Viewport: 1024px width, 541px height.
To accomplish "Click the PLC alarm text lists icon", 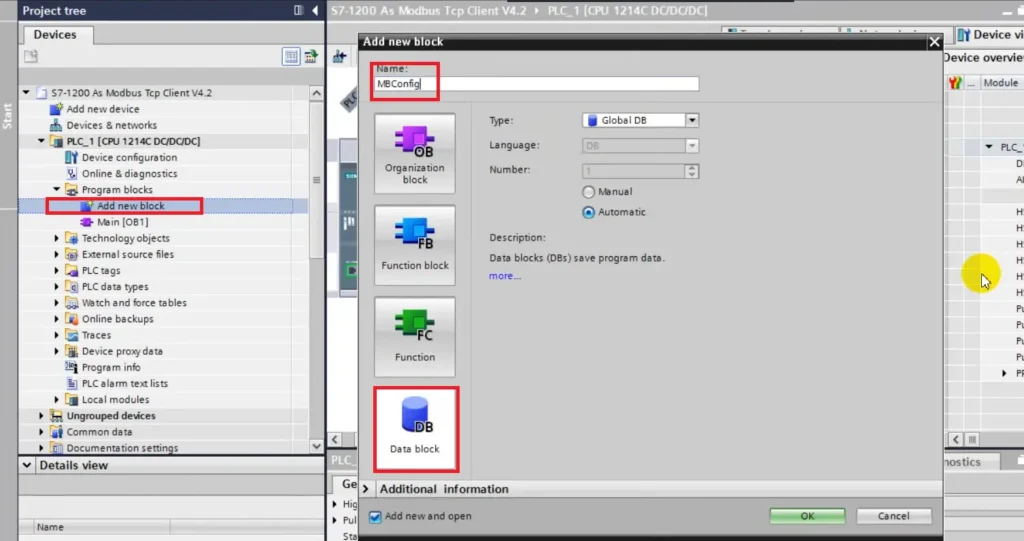I will tap(72, 384).
